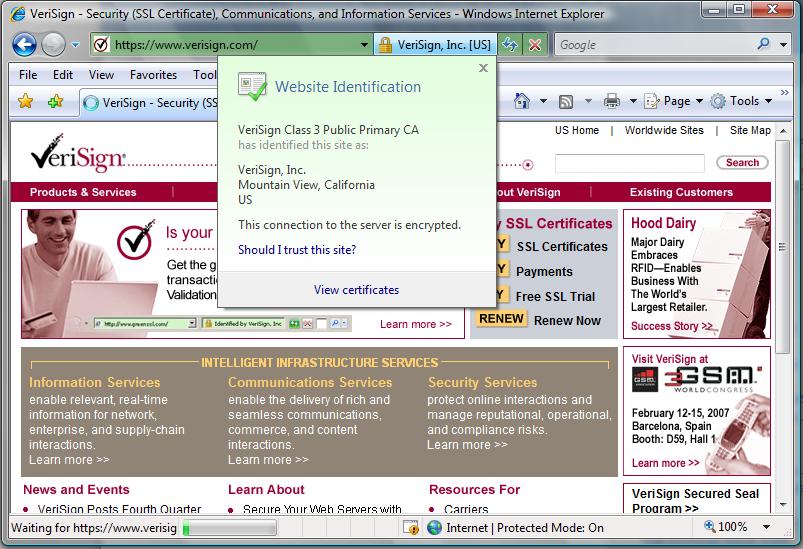803x549 pixels.
Task: Click the Add to Favorites icon
Action: pos(55,101)
